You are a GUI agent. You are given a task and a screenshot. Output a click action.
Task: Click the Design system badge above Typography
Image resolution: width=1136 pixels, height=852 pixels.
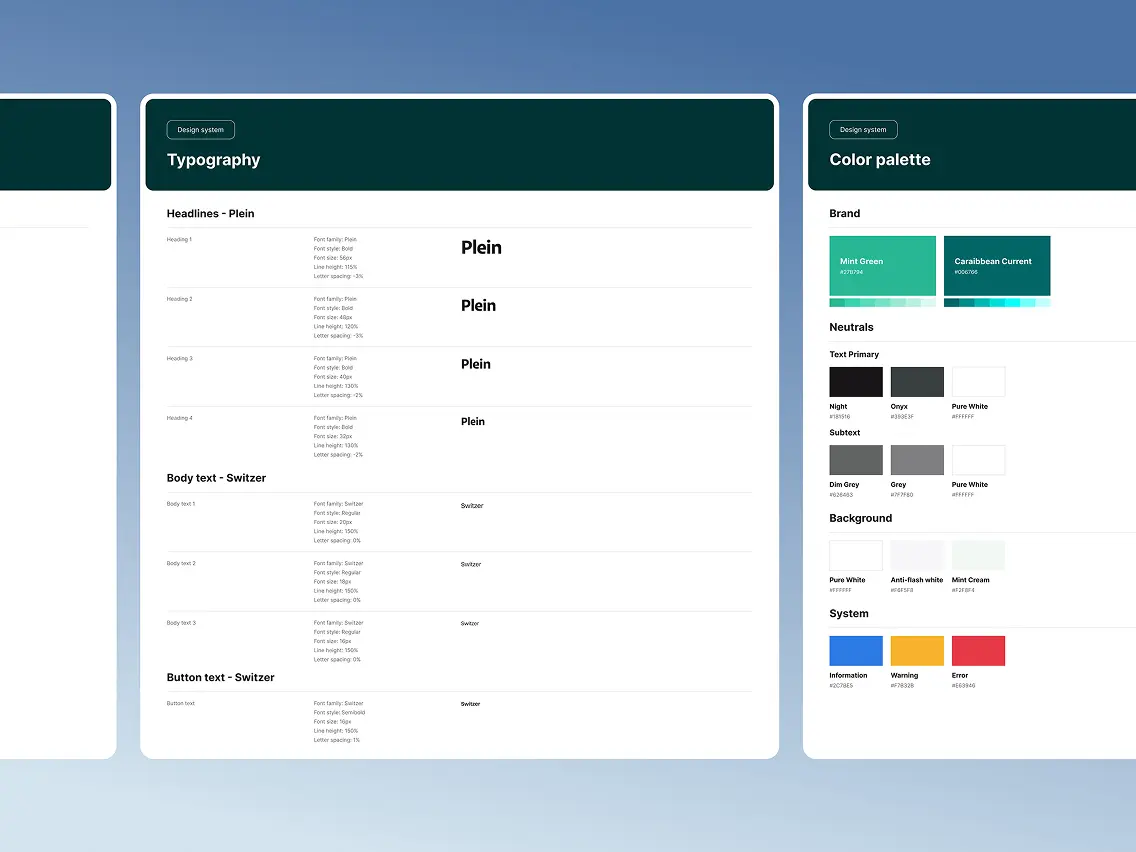coord(201,130)
